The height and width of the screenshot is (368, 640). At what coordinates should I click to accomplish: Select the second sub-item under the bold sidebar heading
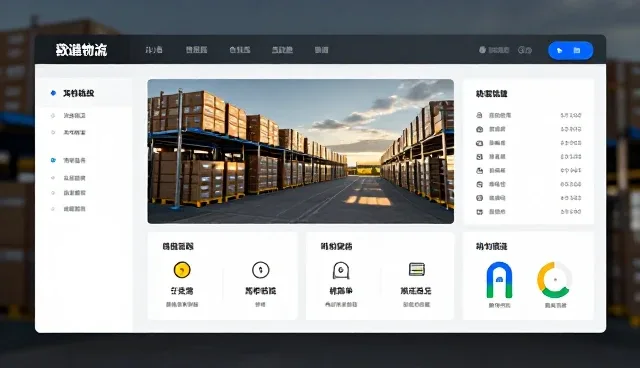coord(74,132)
